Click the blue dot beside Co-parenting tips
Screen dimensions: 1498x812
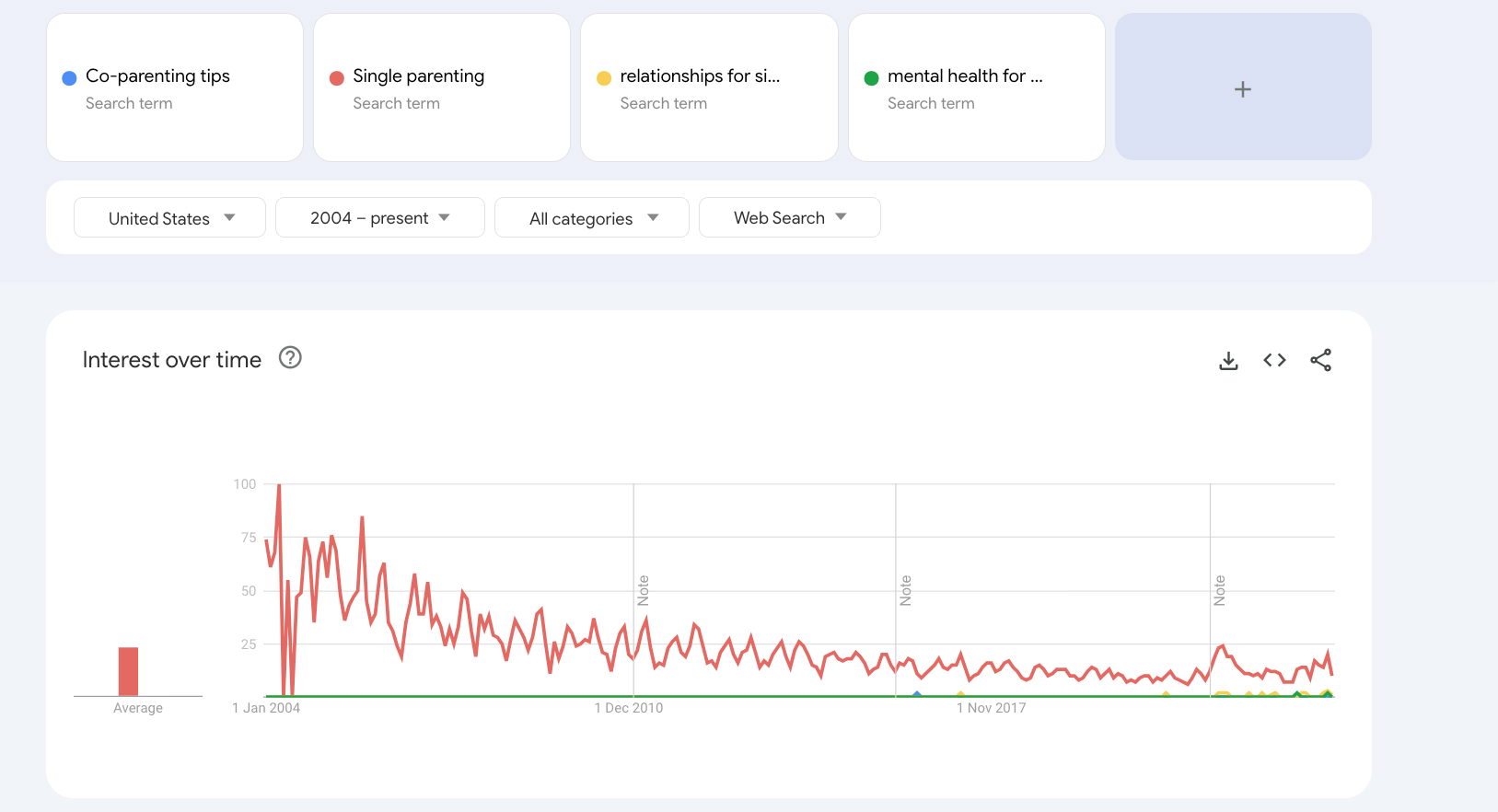pyautogui.click(x=69, y=78)
